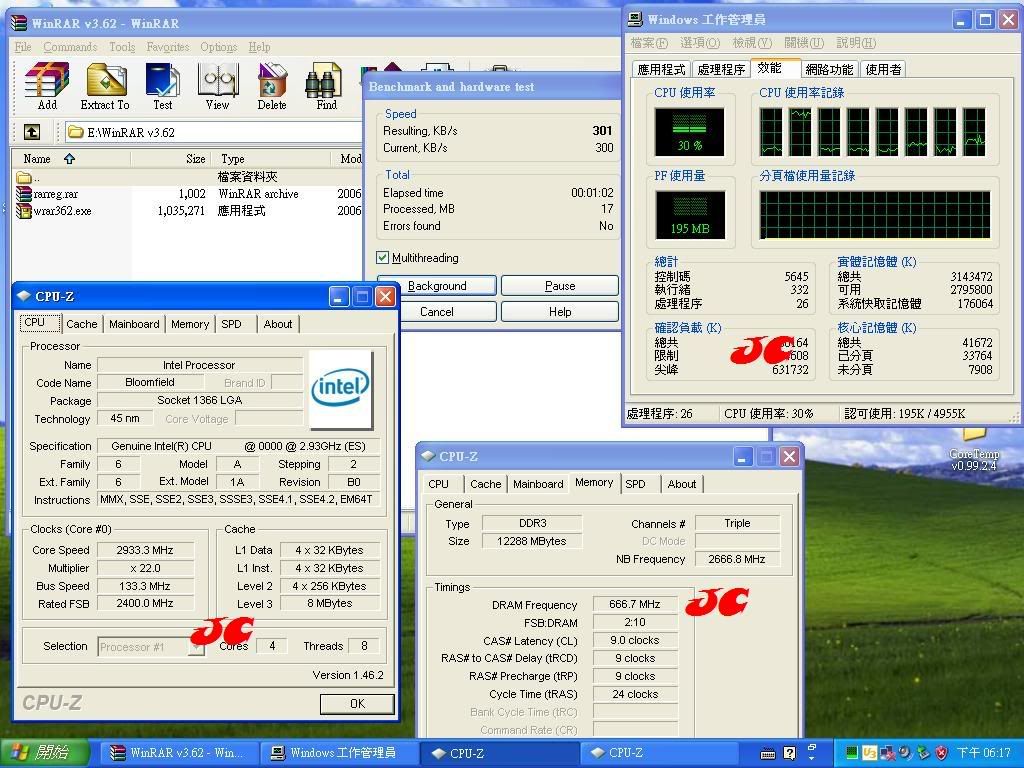This screenshot has height=768, width=1024.
Task: Select the wrar362.exe file icon
Action: (x=24, y=211)
